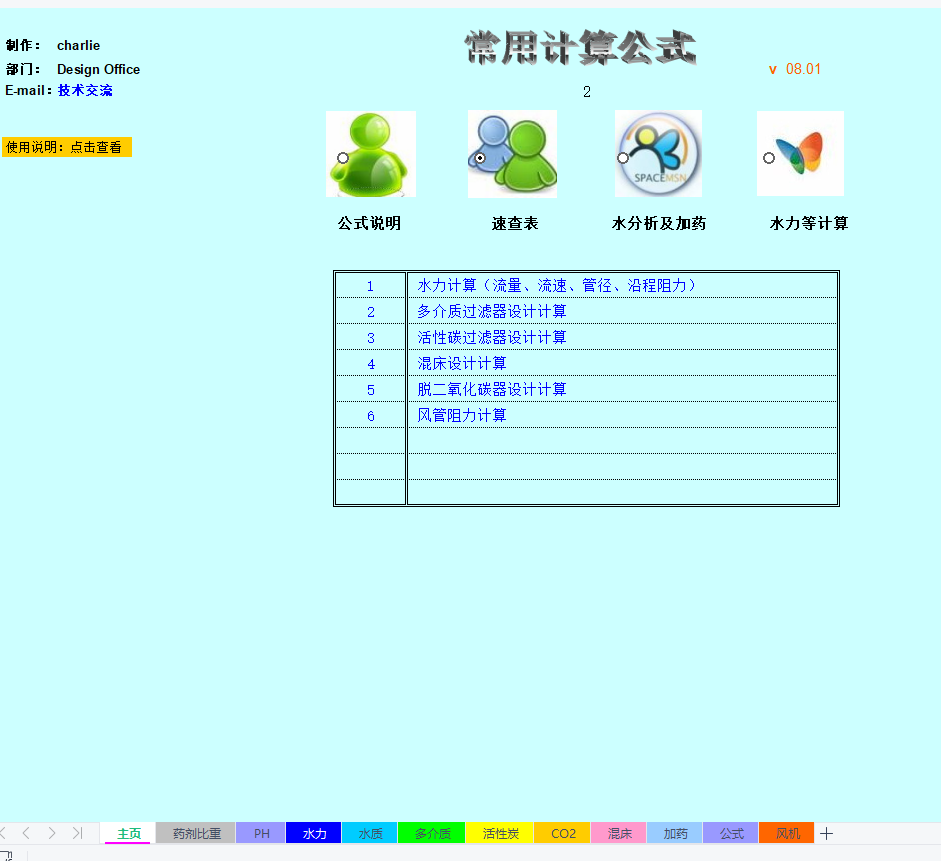Viewport: 941px width, 861px height.
Task: Click row number 1 in the table
Action: (x=370, y=286)
